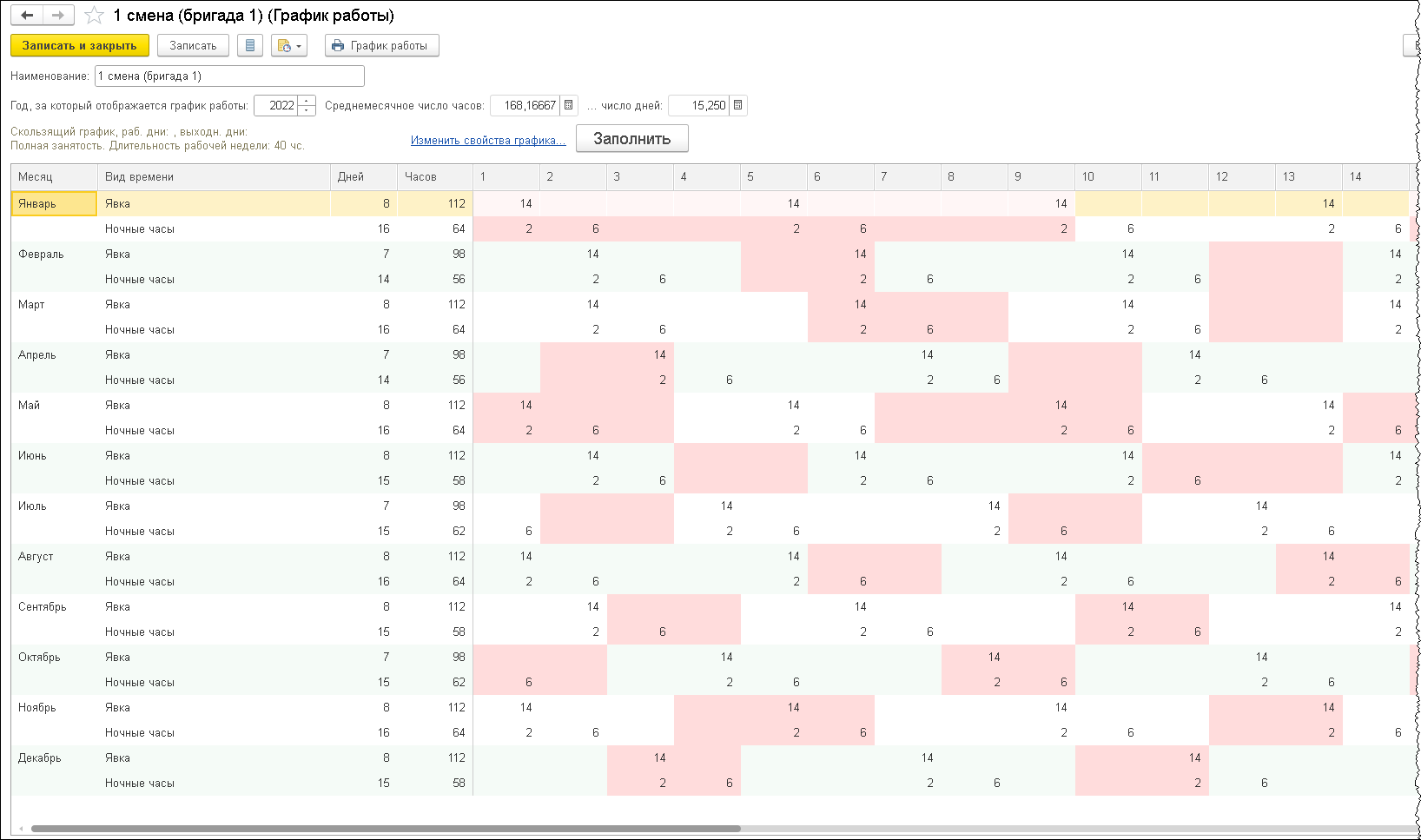Click the average hours field 168,16667
The height and width of the screenshot is (840, 1421).
point(525,105)
